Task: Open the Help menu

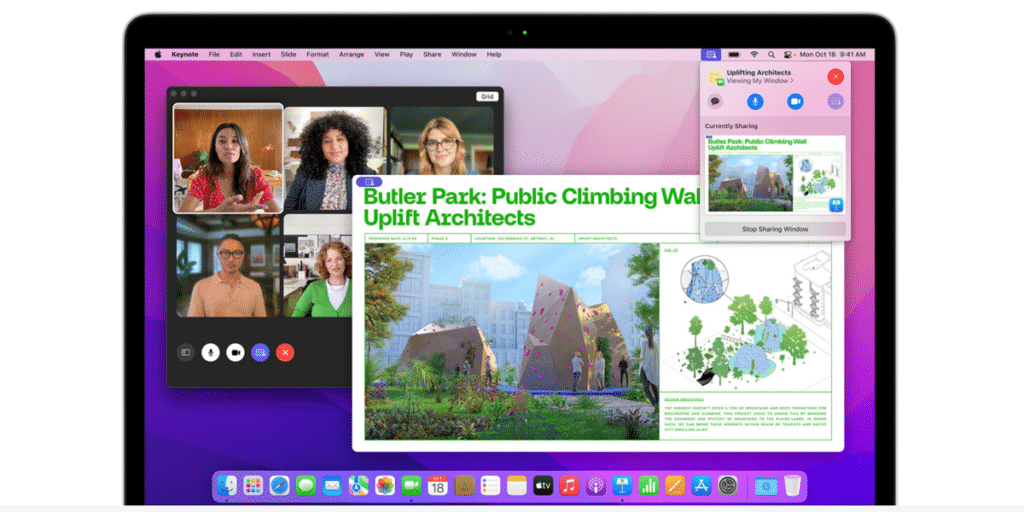Action: click(494, 55)
